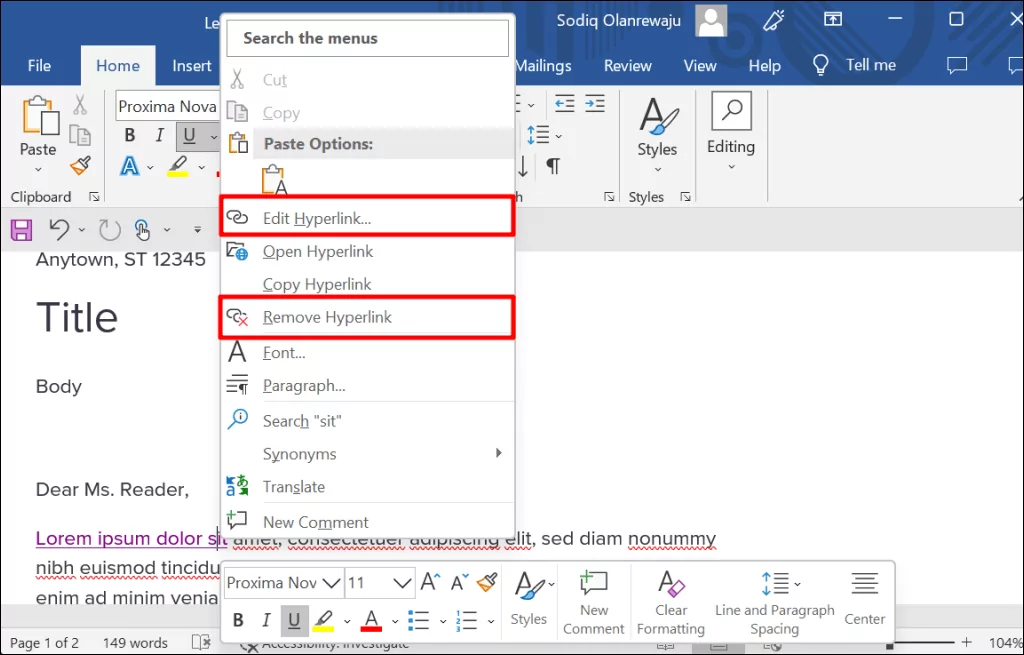Choose the keep text only paste option
Image resolution: width=1024 pixels, height=655 pixels.
273,180
